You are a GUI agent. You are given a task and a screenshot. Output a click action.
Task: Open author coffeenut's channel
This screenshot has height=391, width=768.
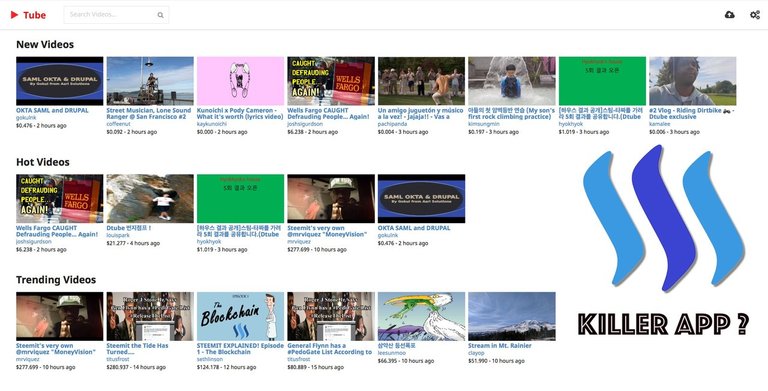[119, 124]
